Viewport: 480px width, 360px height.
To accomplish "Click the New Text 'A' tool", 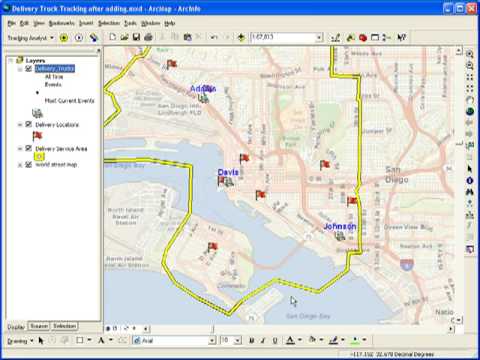I will (x=101, y=340).
